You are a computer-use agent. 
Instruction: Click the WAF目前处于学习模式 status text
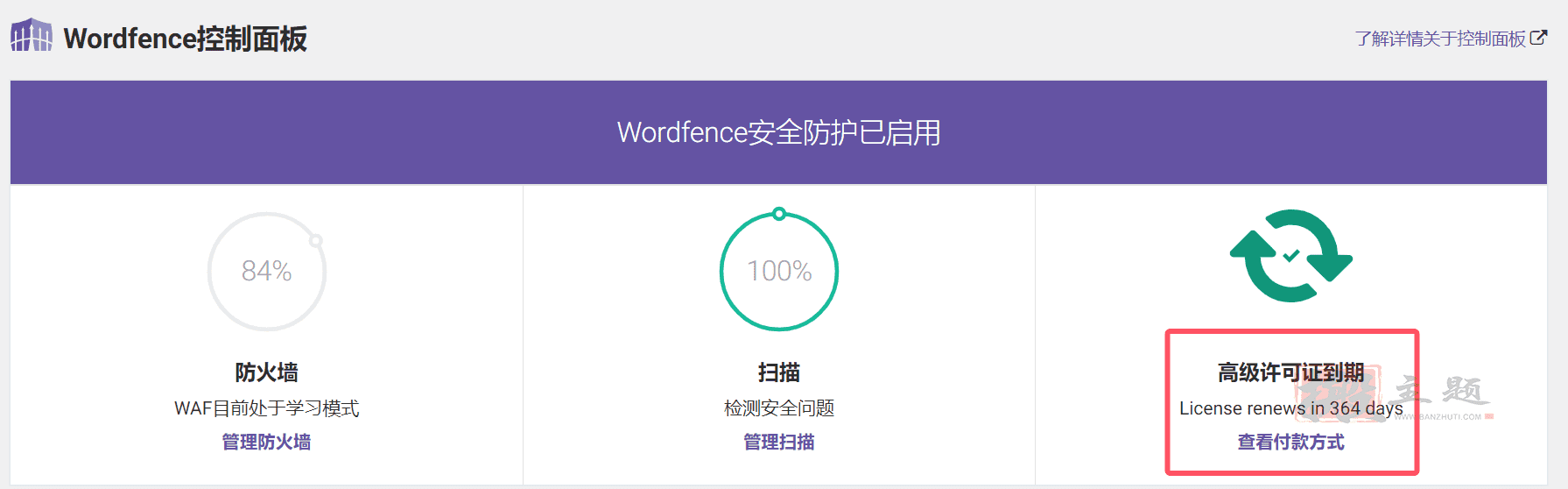(x=267, y=408)
